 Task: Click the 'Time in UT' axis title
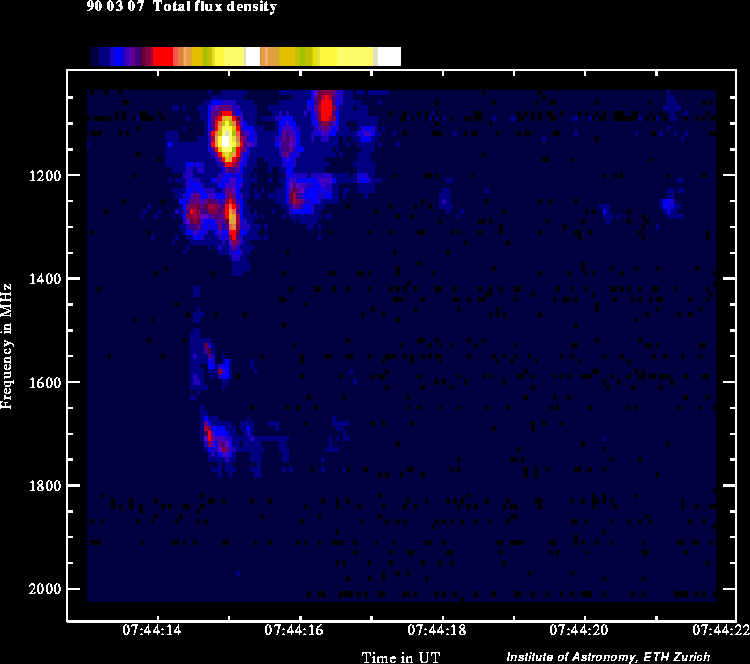click(x=400, y=657)
